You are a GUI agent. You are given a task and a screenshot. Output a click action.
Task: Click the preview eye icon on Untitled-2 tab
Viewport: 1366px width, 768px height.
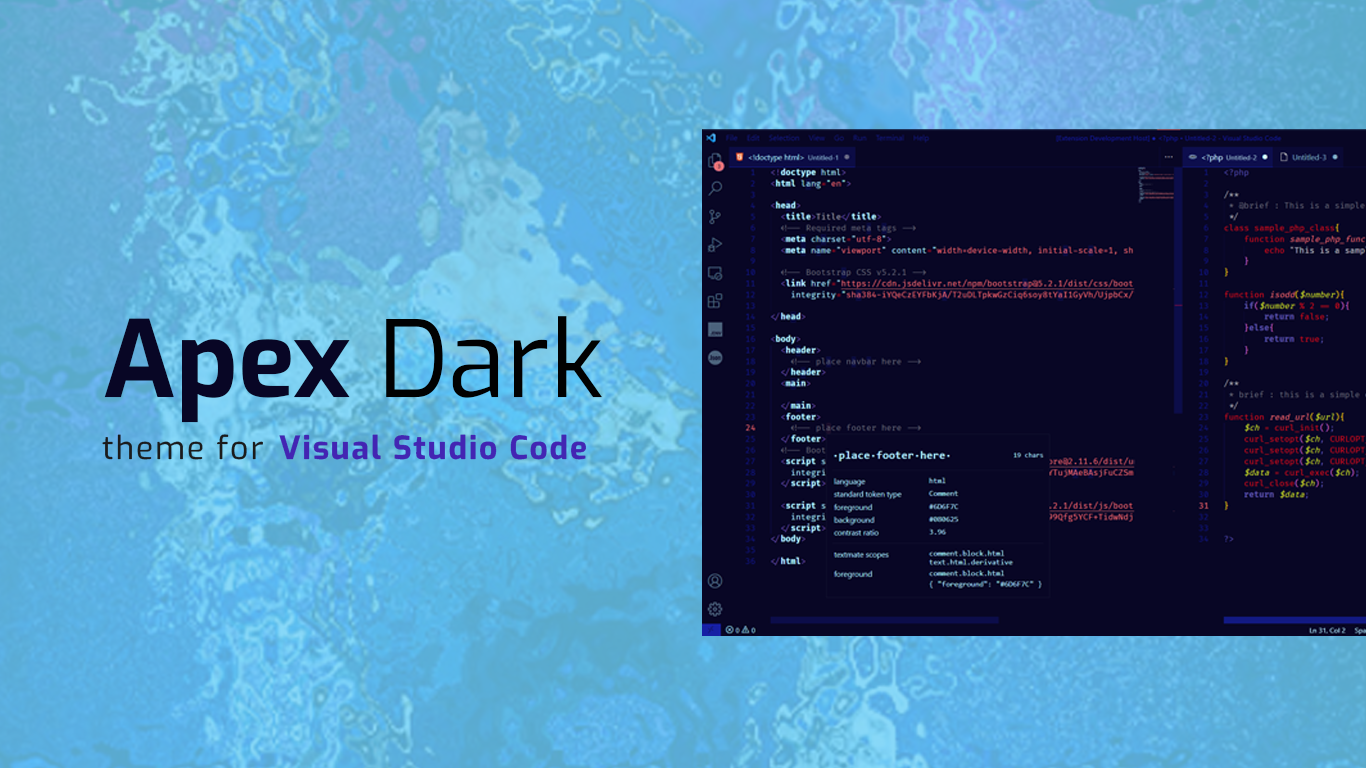click(x=1193, y=157)
